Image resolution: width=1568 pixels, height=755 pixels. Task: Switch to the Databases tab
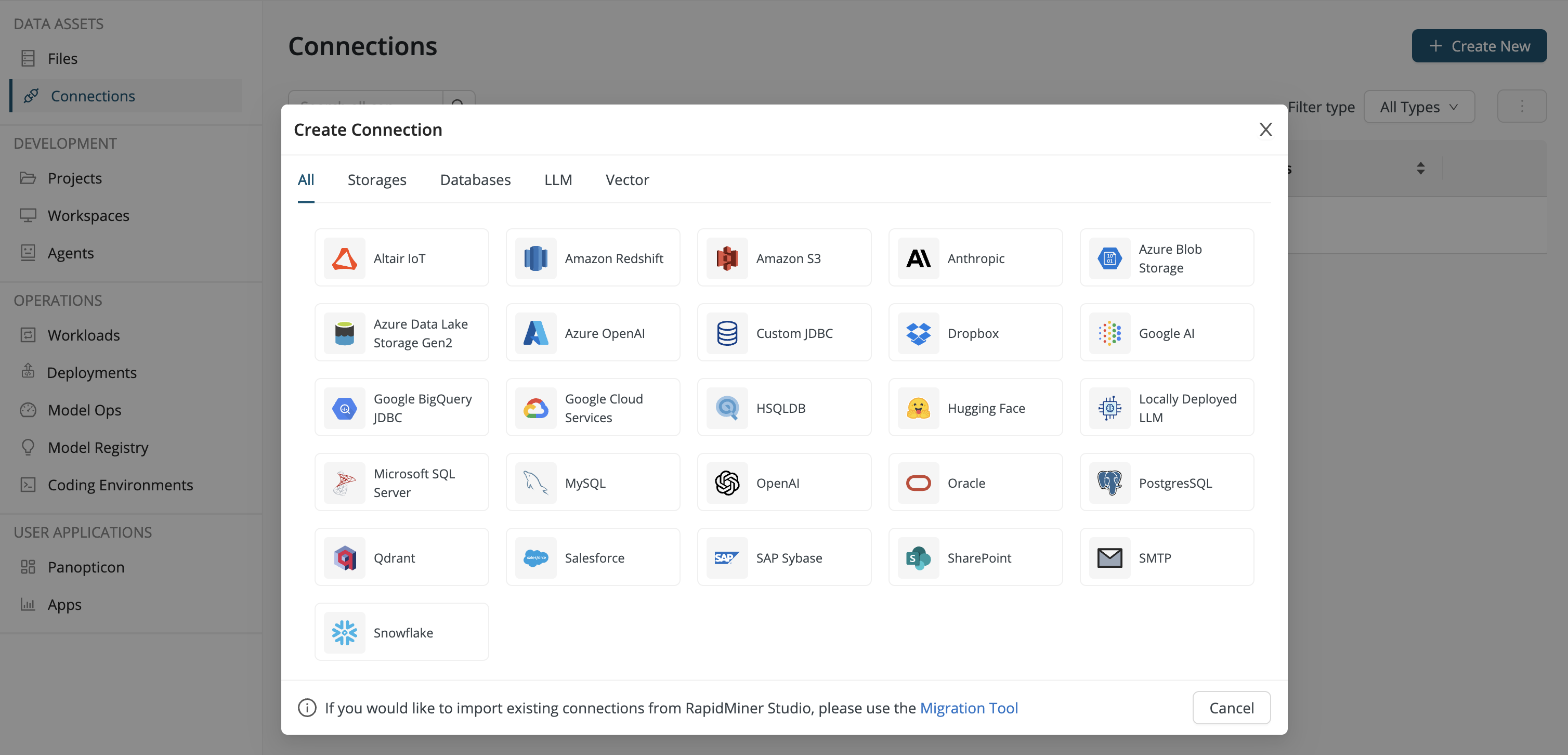click(x=475, y=179)
